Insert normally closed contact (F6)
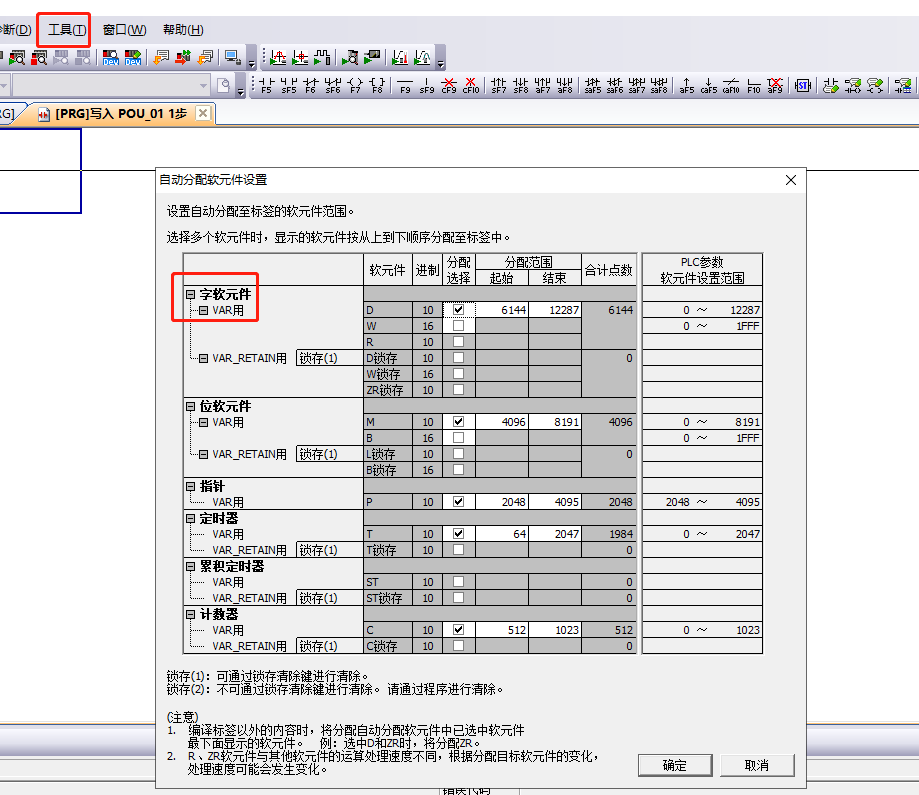 310,85
